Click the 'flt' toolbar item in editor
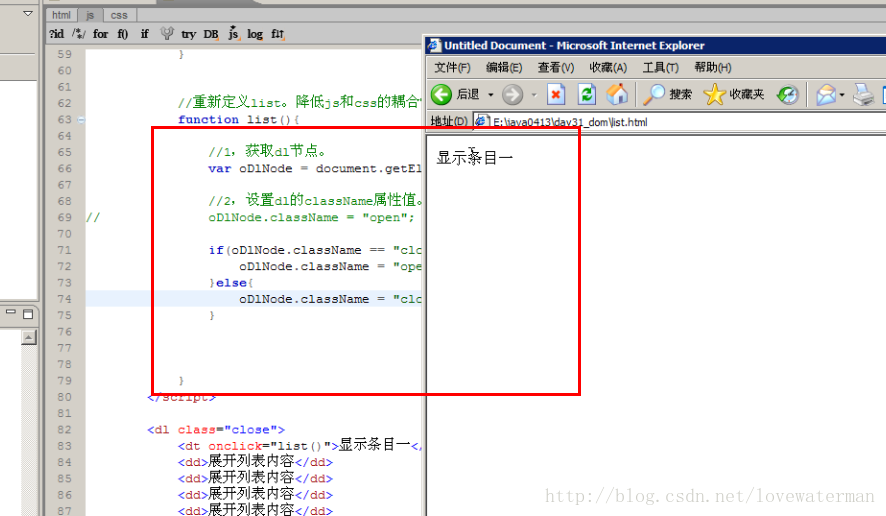This screenshot has width=886, height=516. (278, 34)
